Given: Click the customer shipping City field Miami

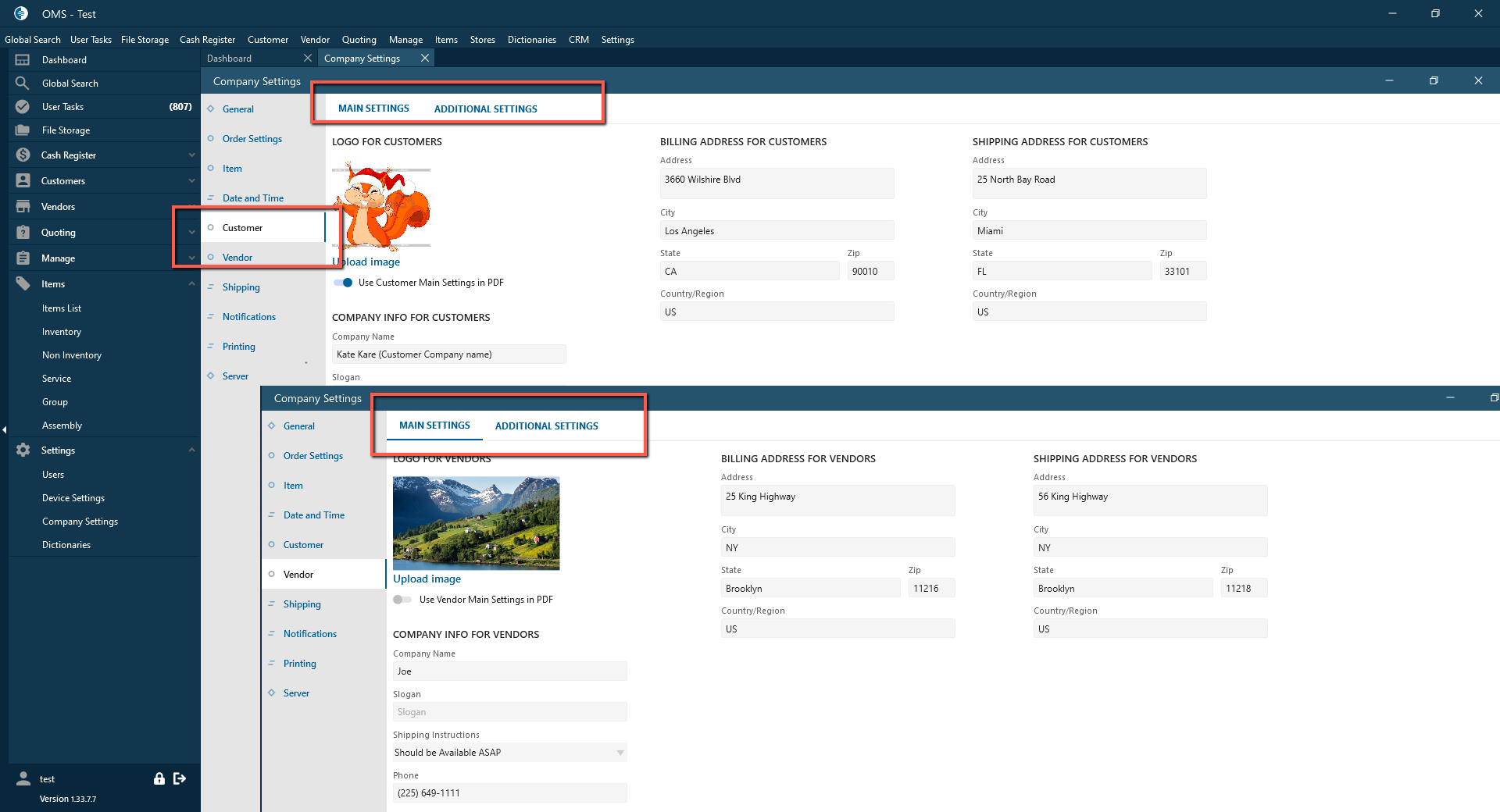Looking at the screenshot, I should pyautogui.click(x=1090, y=231).
